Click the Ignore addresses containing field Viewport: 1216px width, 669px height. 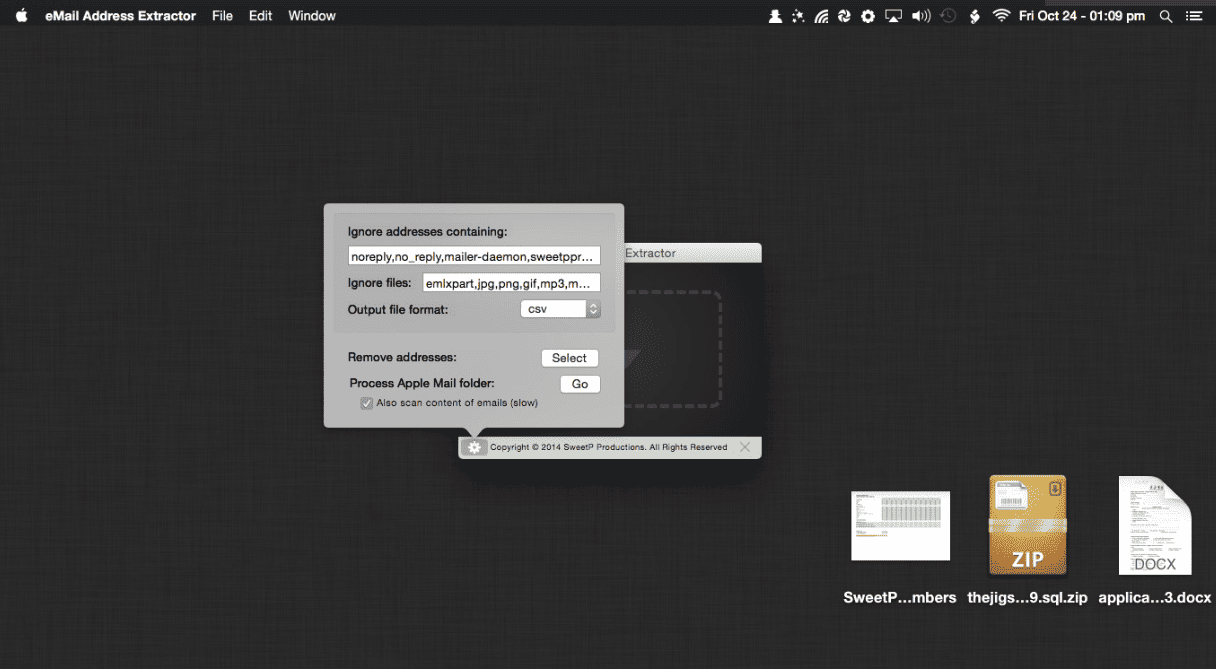[474, 257]
